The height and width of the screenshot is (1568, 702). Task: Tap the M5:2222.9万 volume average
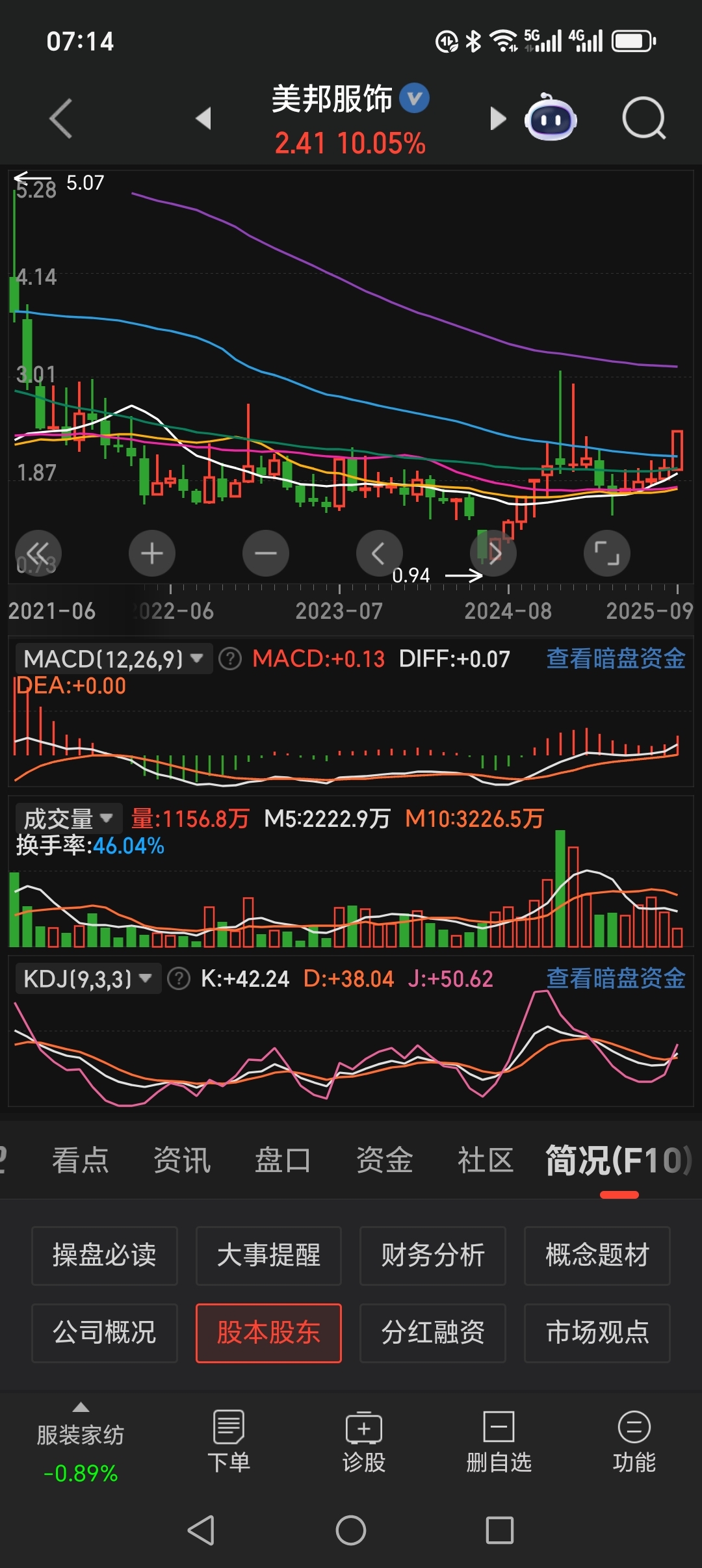(x=327, y=819)
